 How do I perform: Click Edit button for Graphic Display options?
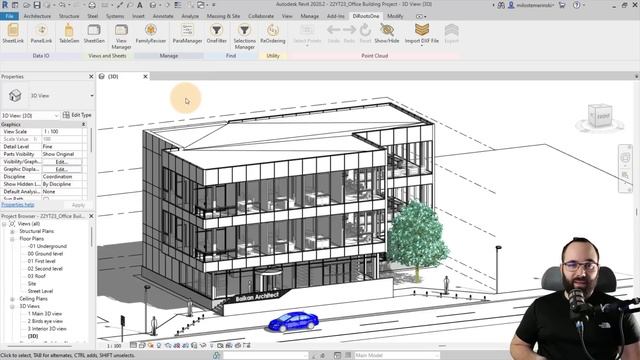click(62, 169)
